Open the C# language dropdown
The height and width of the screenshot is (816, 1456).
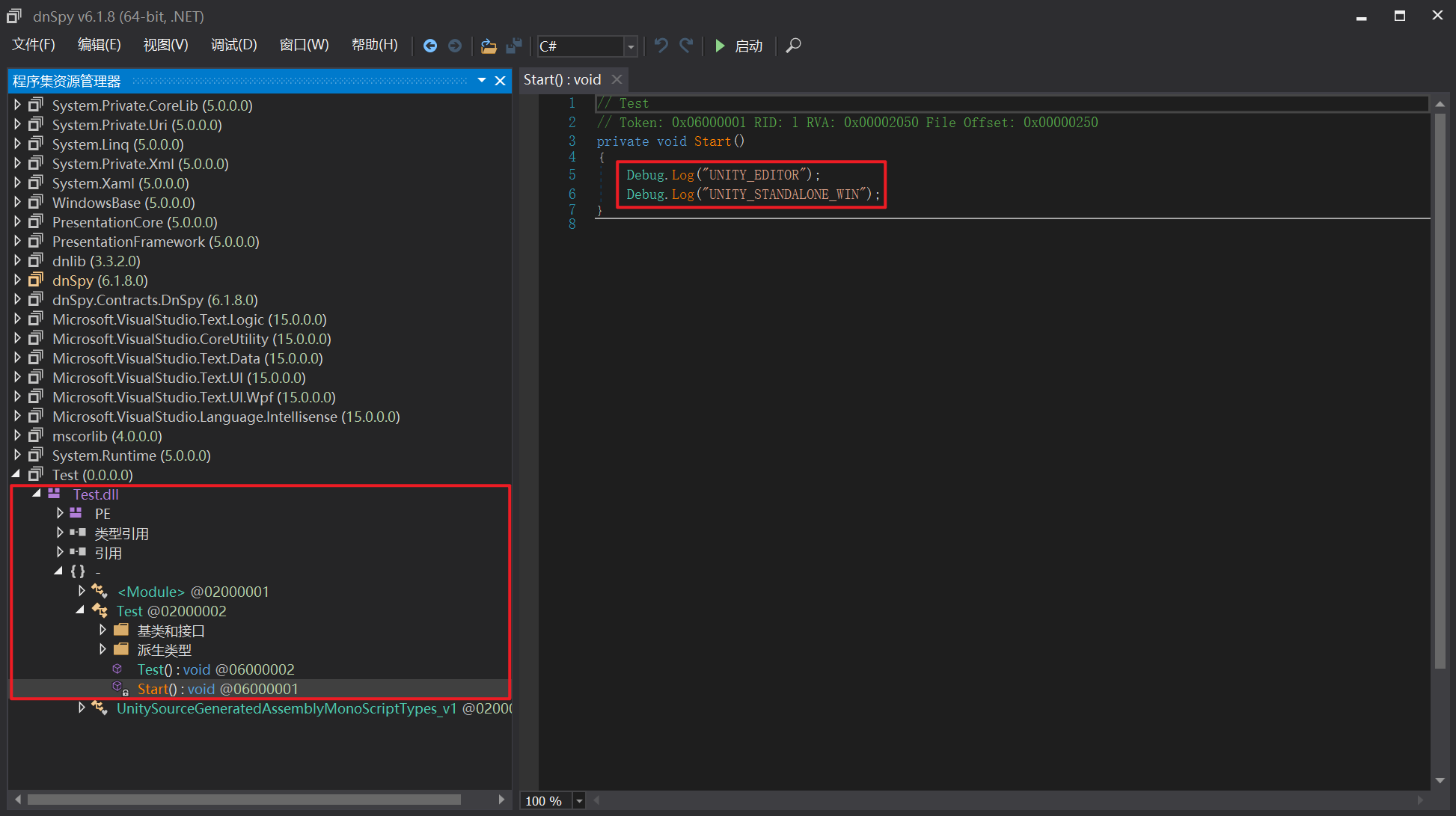click(x=631, y=46)
